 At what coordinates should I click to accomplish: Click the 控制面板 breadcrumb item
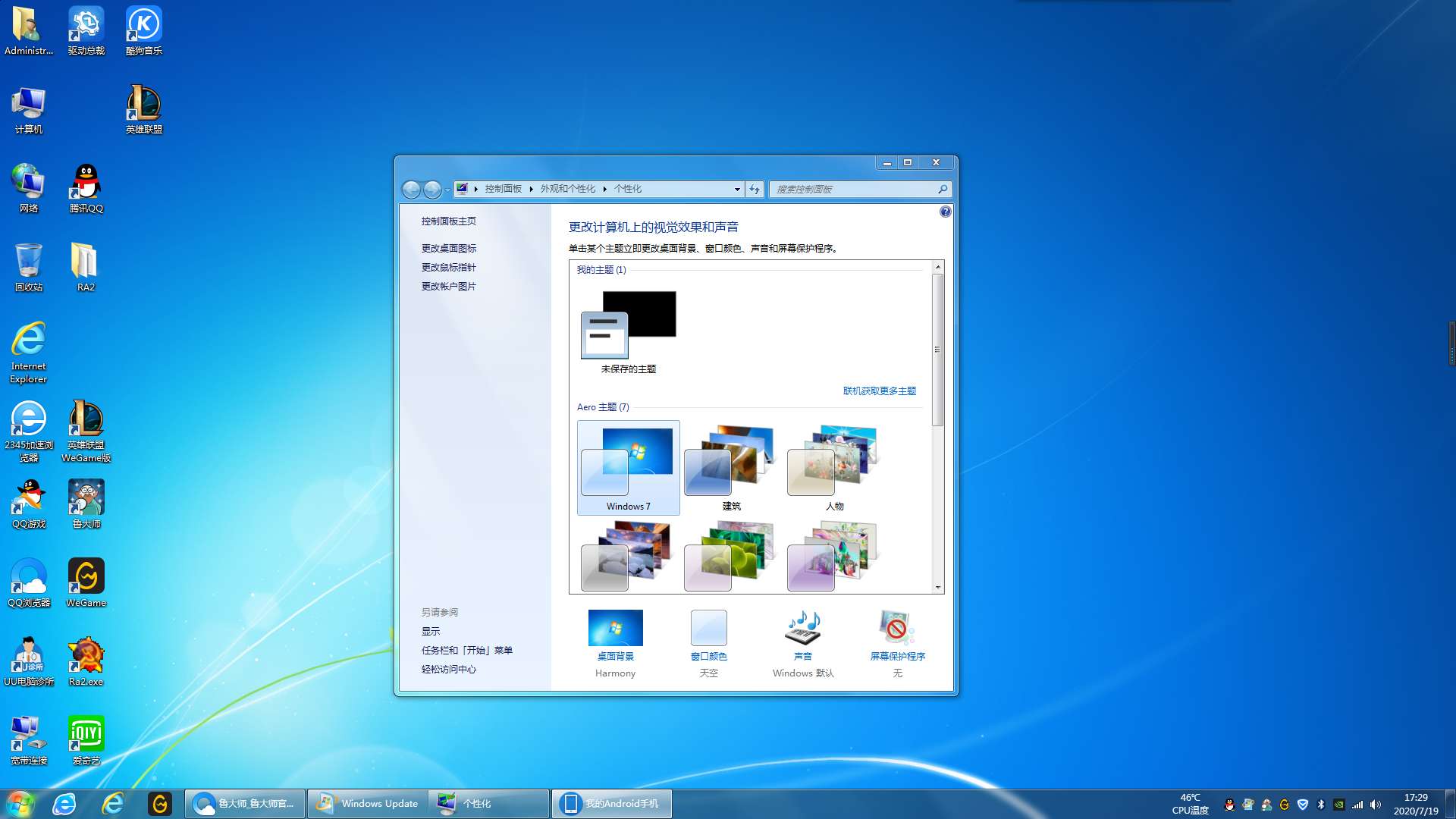(503, 190)
